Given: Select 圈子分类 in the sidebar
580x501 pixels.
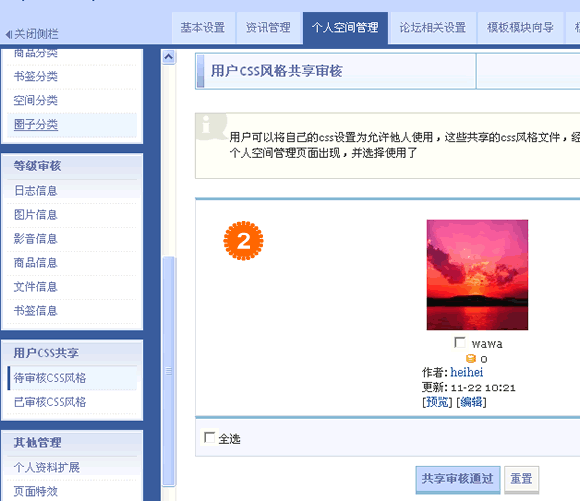Looking at the screenshot, I should tap(36, 125).
